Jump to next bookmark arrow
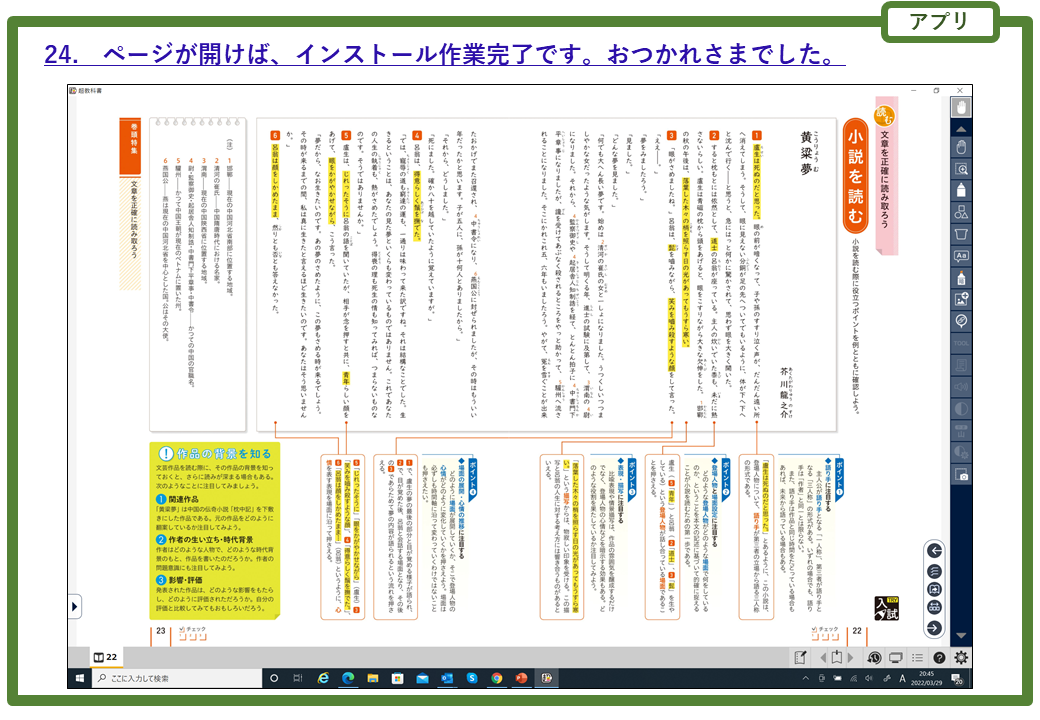The width and height of the screenshot is (1040, 720). (x=850, y=658)
